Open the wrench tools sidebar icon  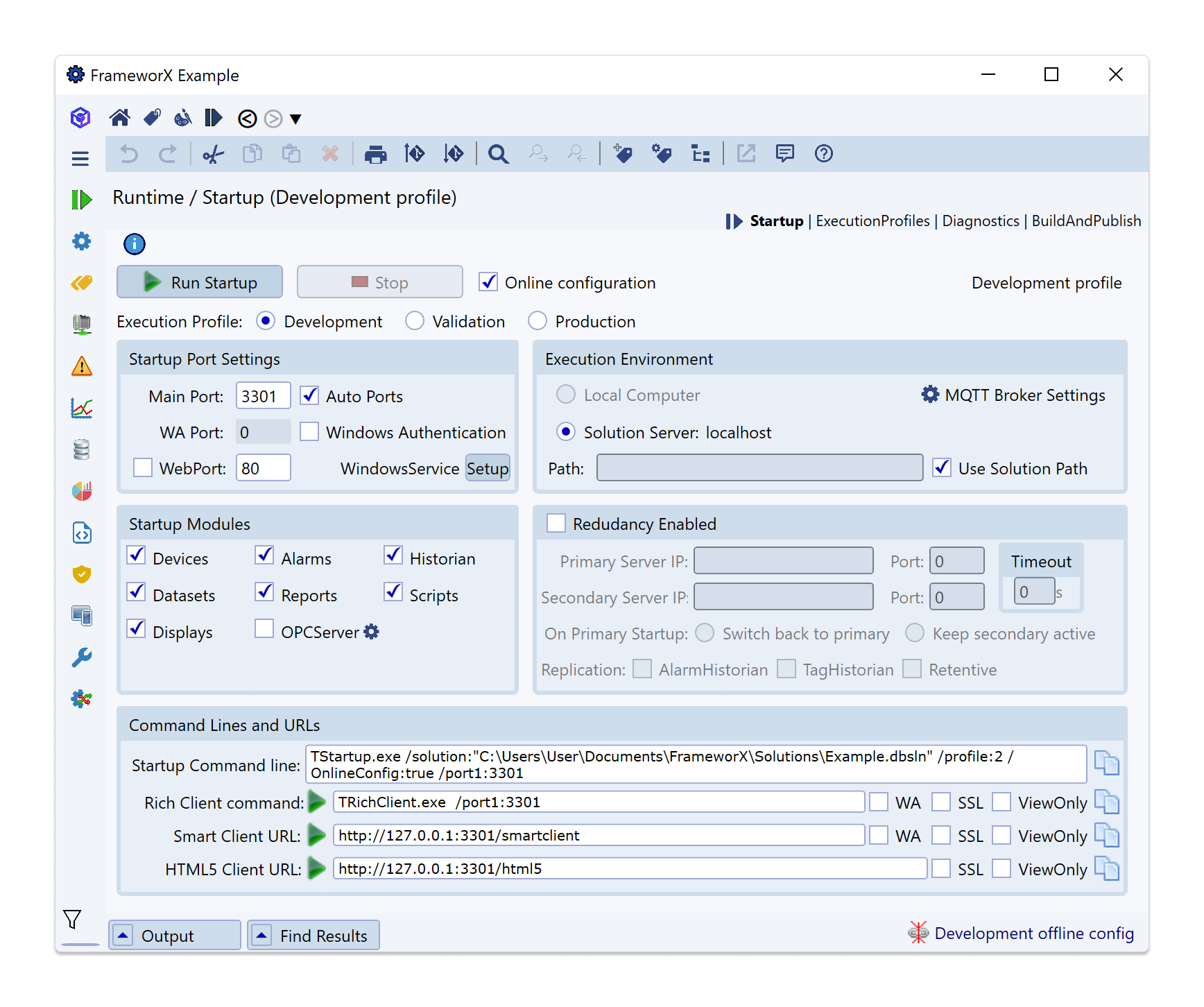point(81,657)
